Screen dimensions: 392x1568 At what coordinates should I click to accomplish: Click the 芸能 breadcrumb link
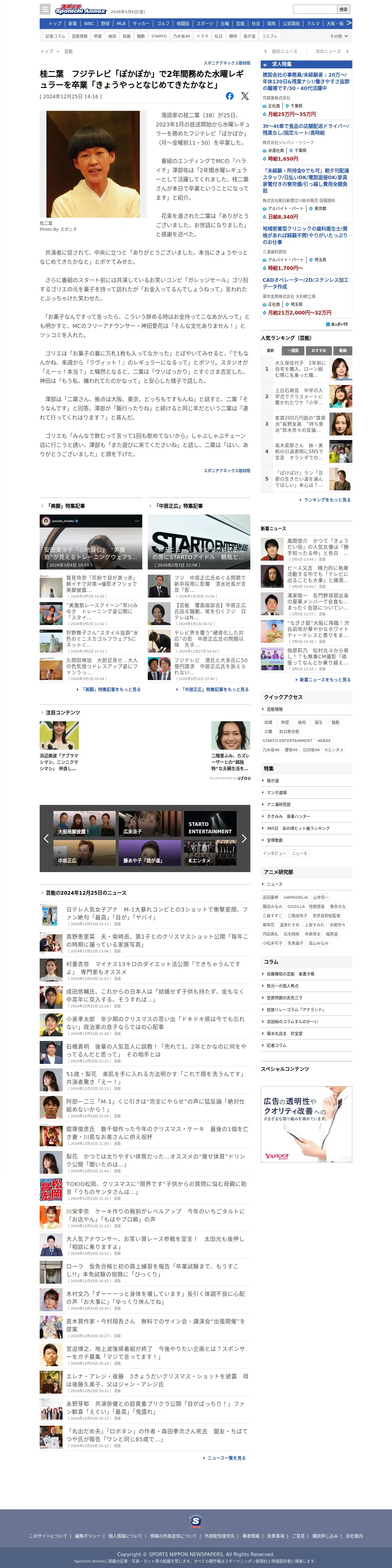68,51
